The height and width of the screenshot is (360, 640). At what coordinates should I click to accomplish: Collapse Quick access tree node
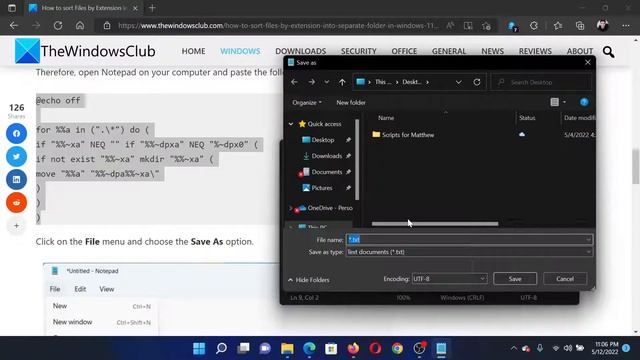tap(291, 124)
